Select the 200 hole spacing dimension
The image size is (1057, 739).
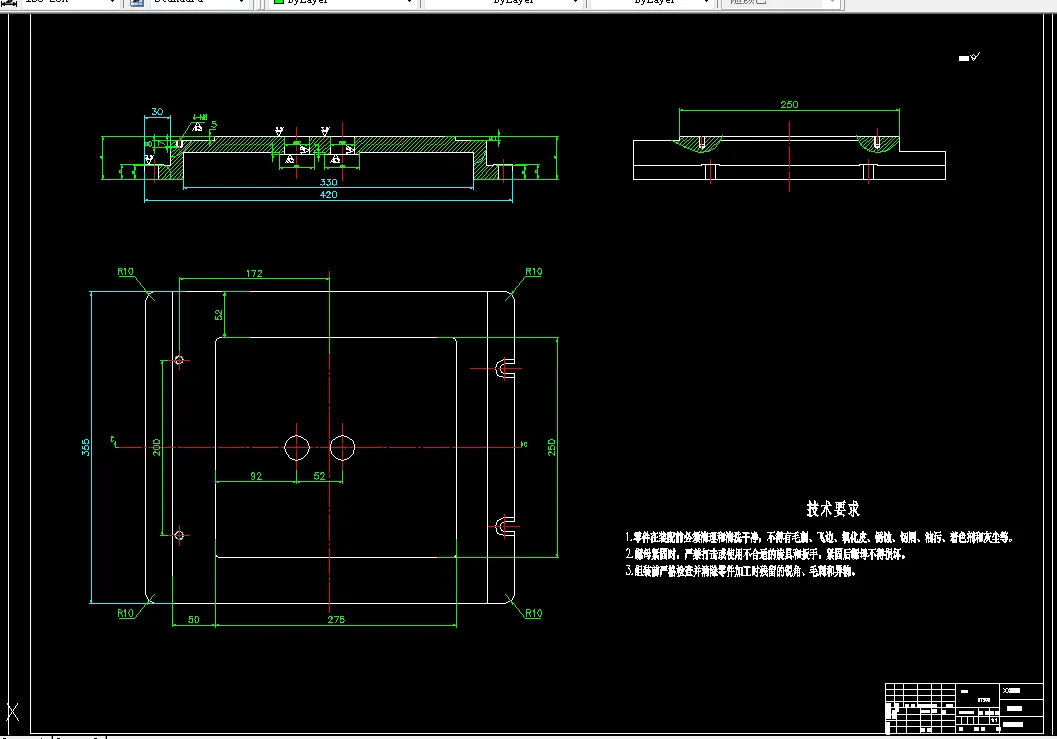pyautogui.click(x=156, y=447)
